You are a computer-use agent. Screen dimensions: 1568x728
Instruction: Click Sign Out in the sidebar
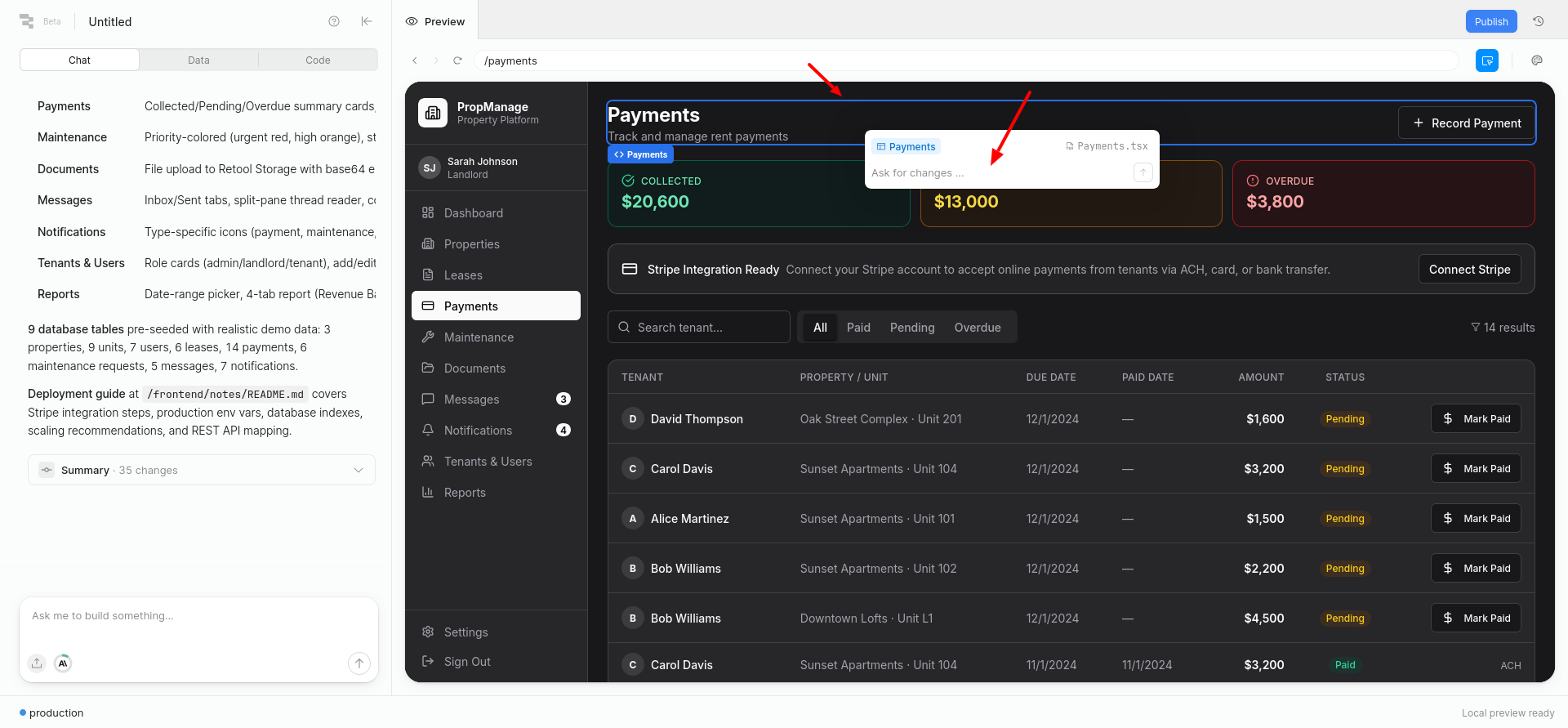pyautogui.click(x=496, y=661)
